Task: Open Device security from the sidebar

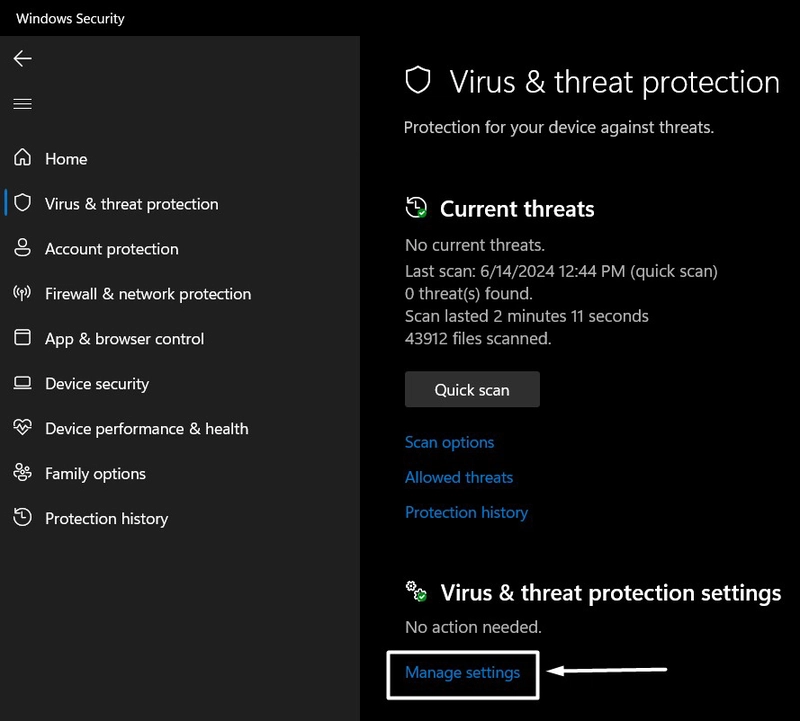Action: pyautogui.click(x=97, y=384)
